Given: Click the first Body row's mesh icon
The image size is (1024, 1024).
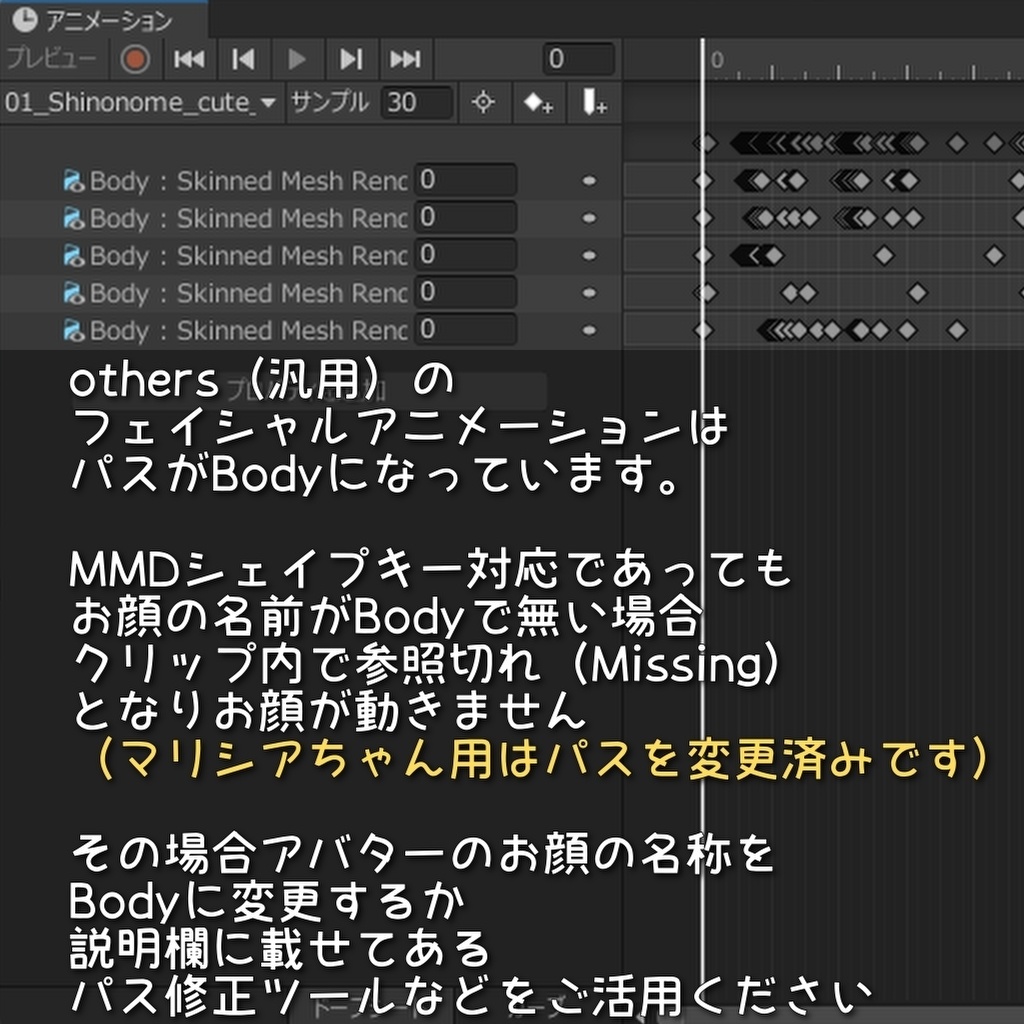Looking at the screenshot, I should click(74, 181).
